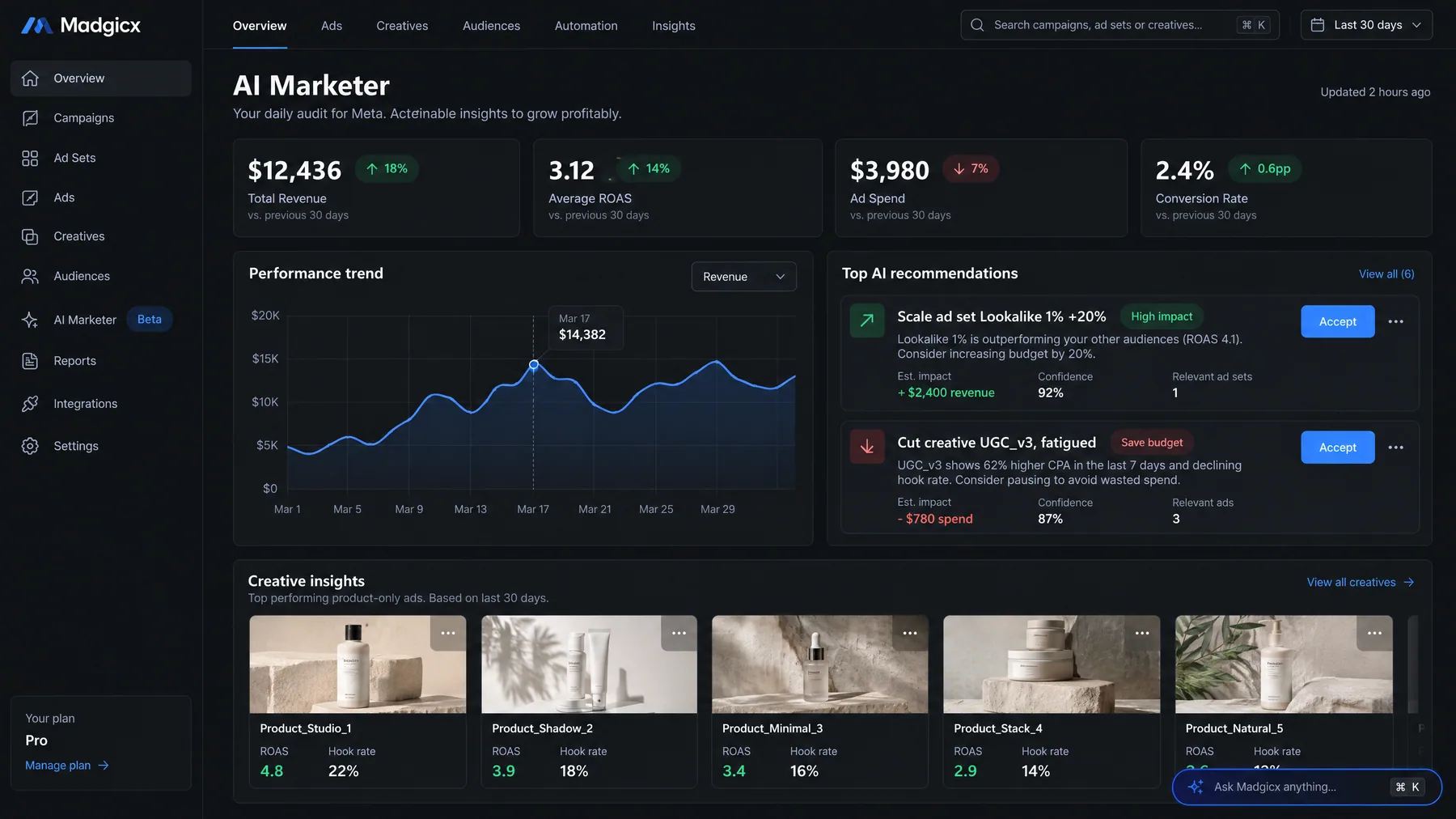Open Ads in the sidebar
The width and height of the screenshot is (1456, 819).
pyautogui.click(x=101, y=197)
